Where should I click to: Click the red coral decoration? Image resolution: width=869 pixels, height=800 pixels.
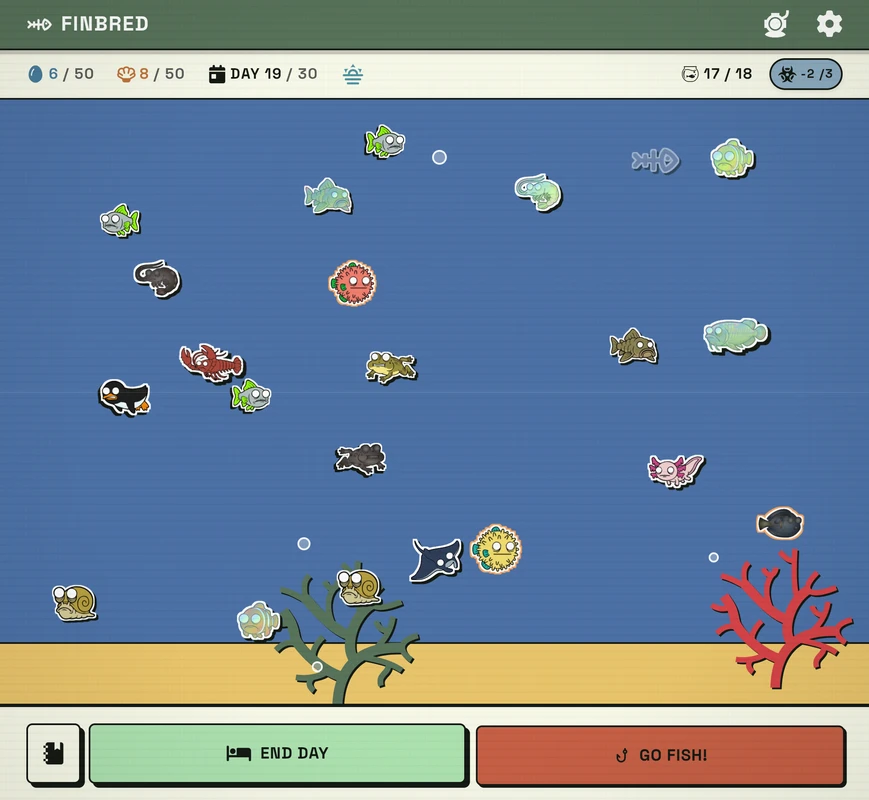779,615
